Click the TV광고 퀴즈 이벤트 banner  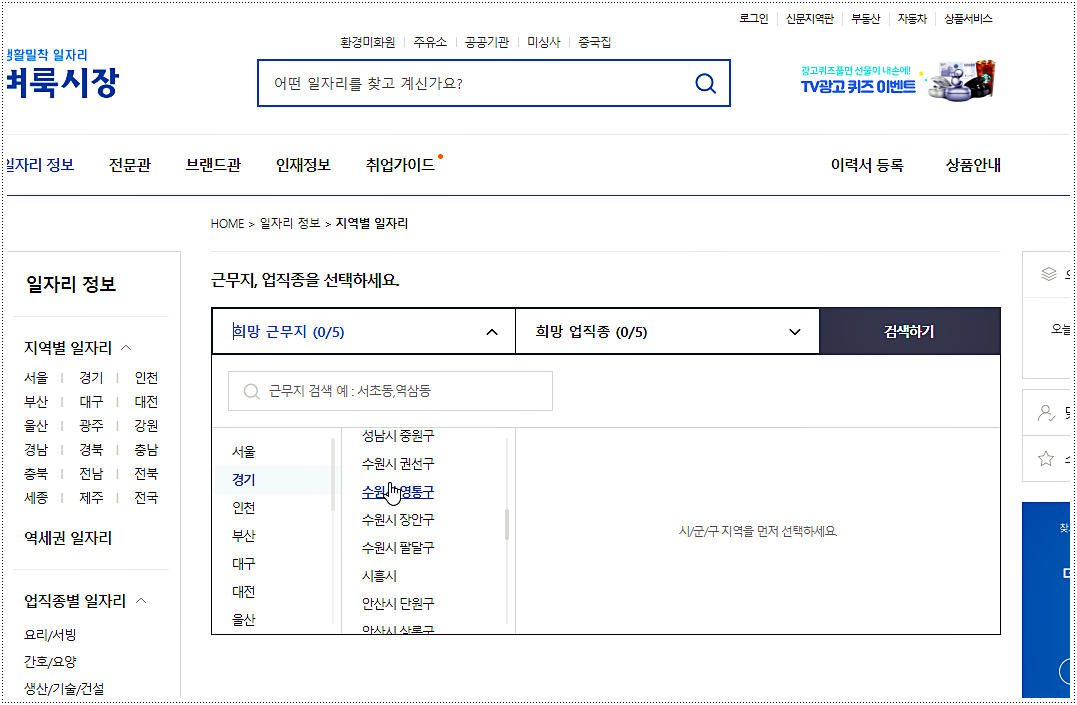[x=897, y=81]
